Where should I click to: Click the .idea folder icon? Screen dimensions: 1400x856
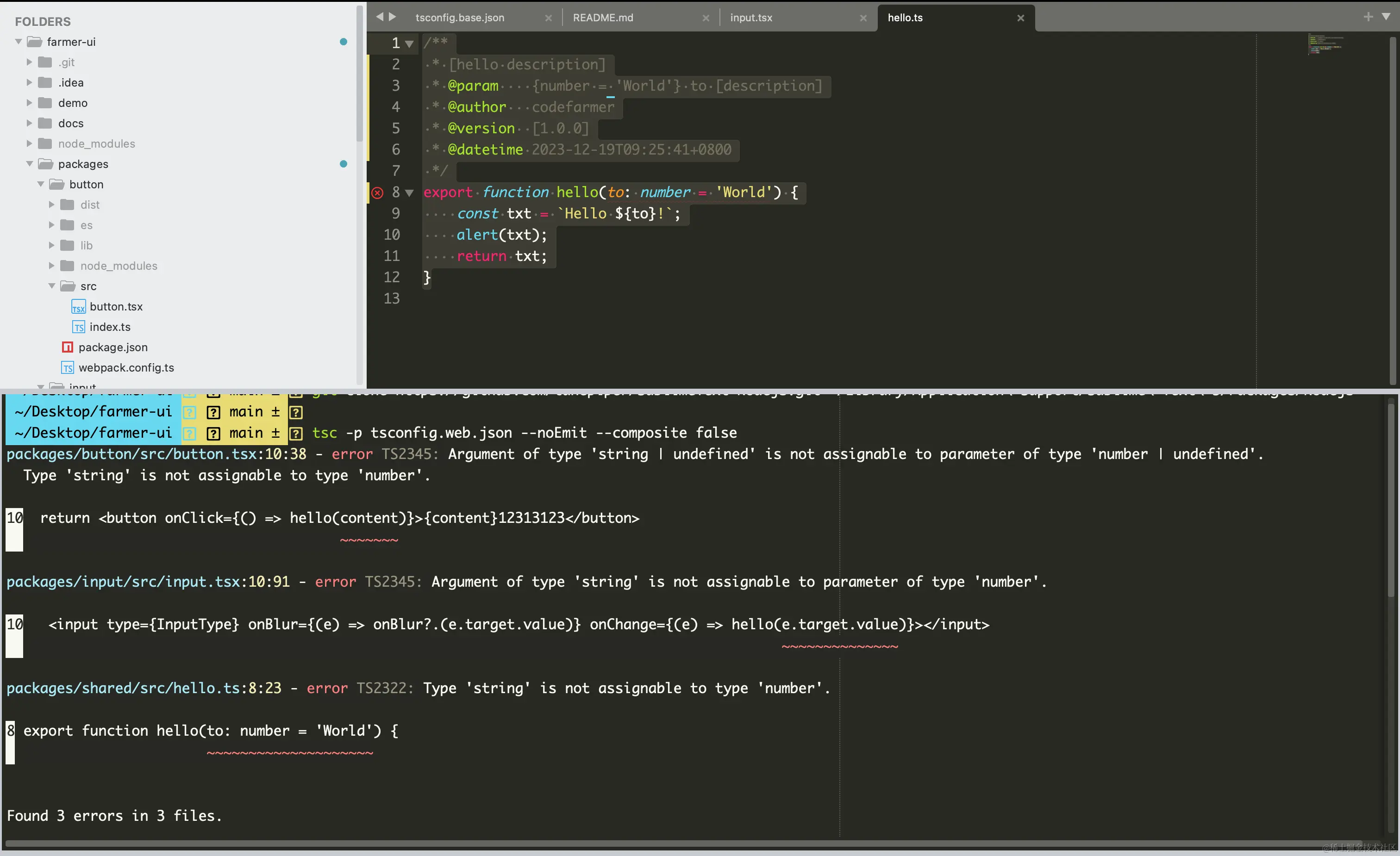(45, 82)
